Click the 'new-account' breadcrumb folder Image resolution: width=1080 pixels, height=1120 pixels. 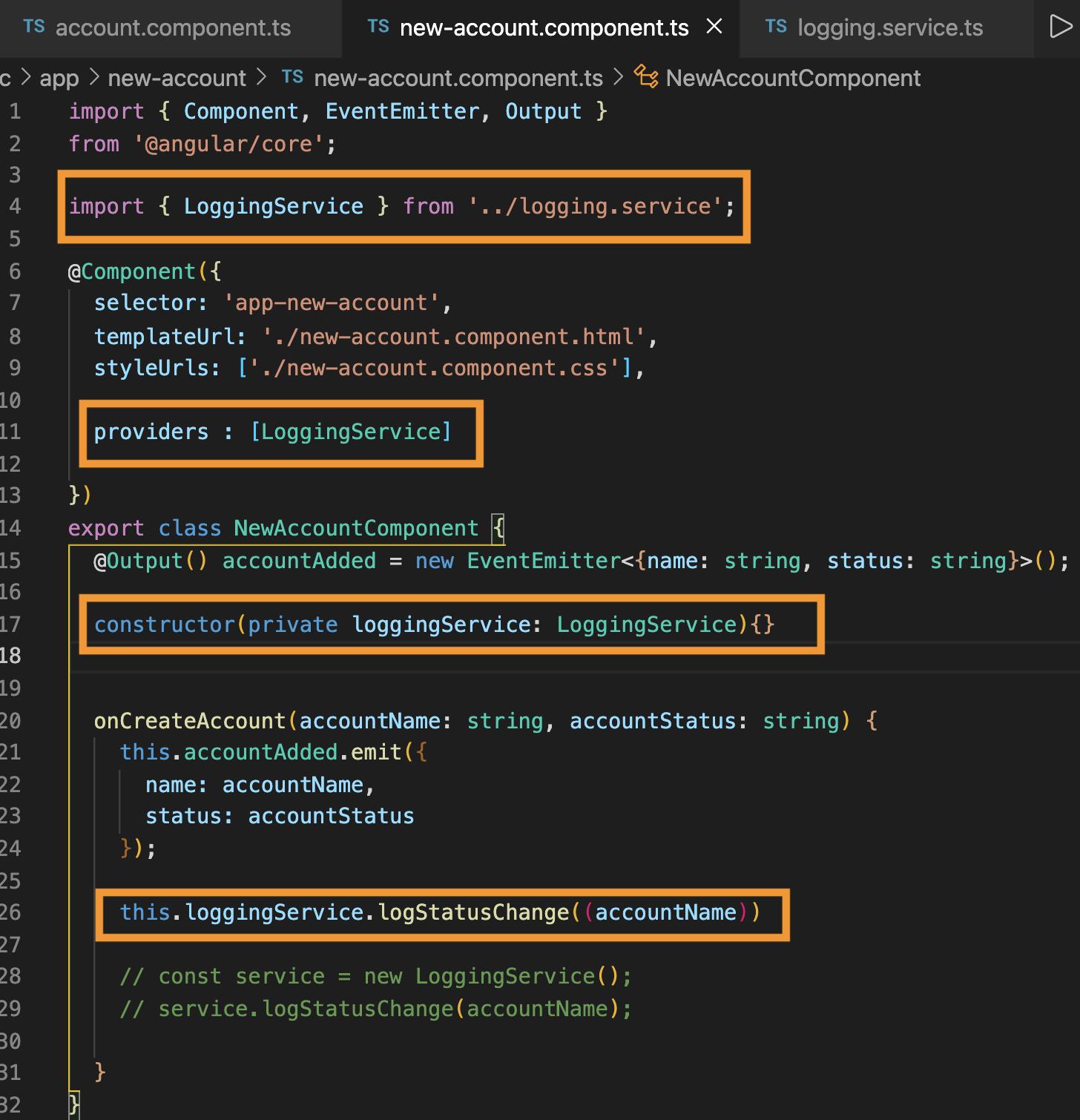coord(177,78)
